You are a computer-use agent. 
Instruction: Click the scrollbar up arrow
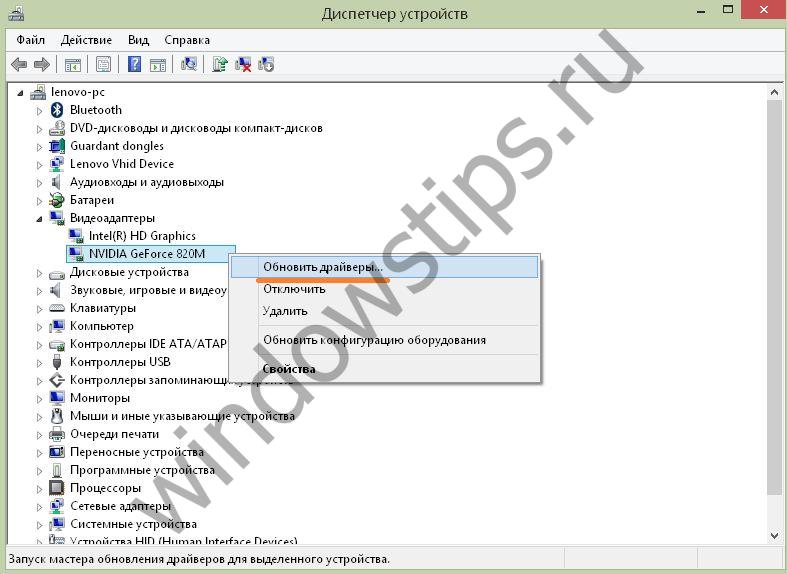774,92
